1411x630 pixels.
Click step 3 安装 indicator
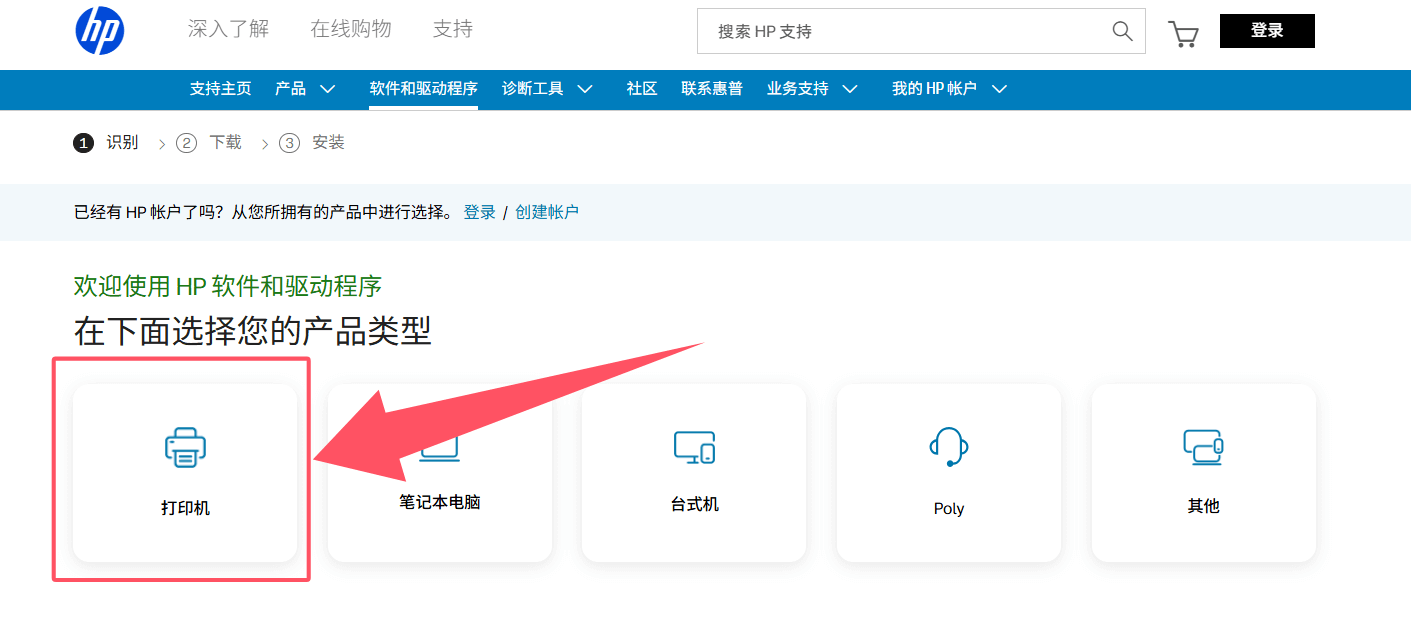(312, 143)
